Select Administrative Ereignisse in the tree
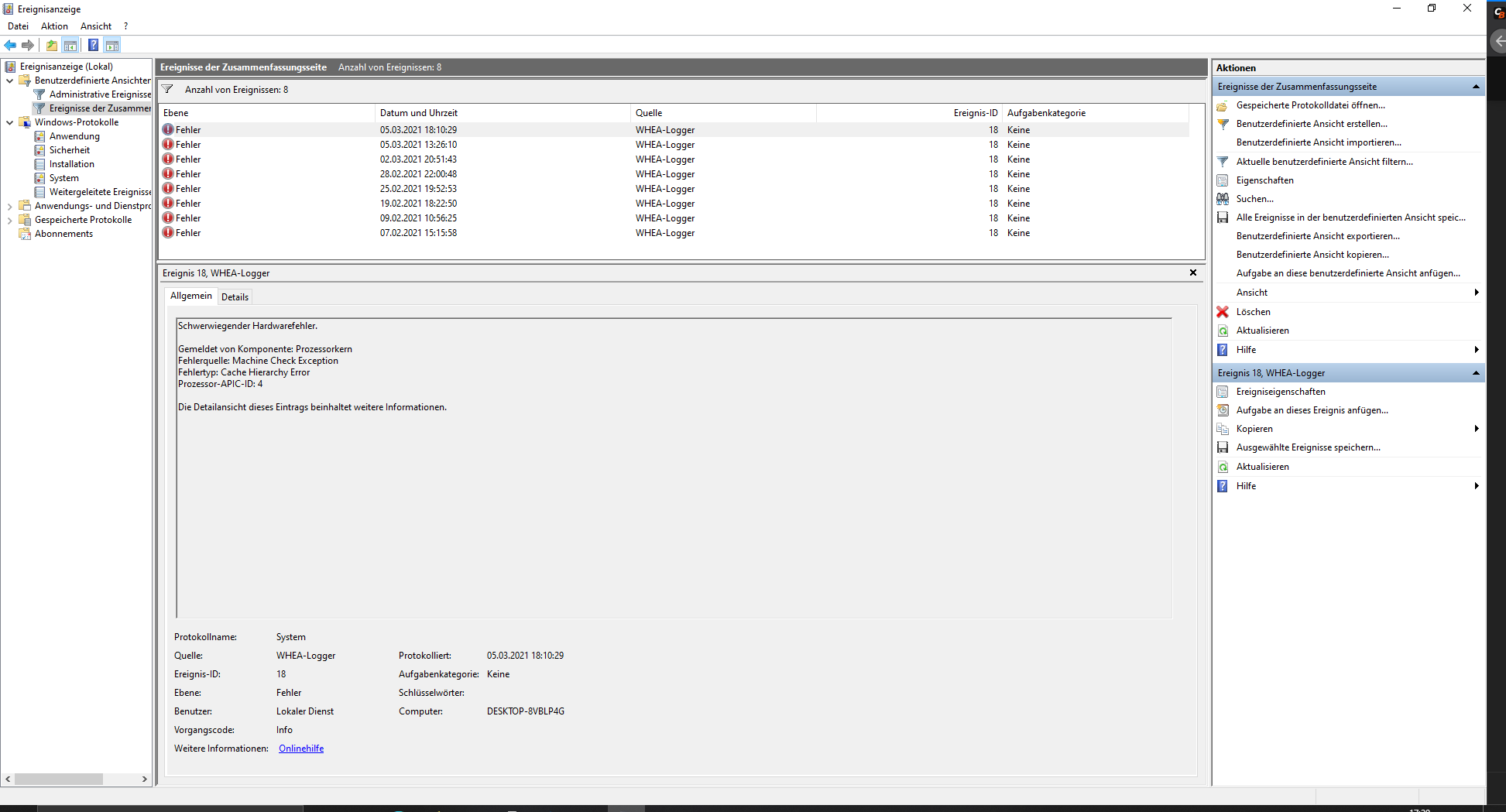The image size is (1506, 812). tap(100, 94)
